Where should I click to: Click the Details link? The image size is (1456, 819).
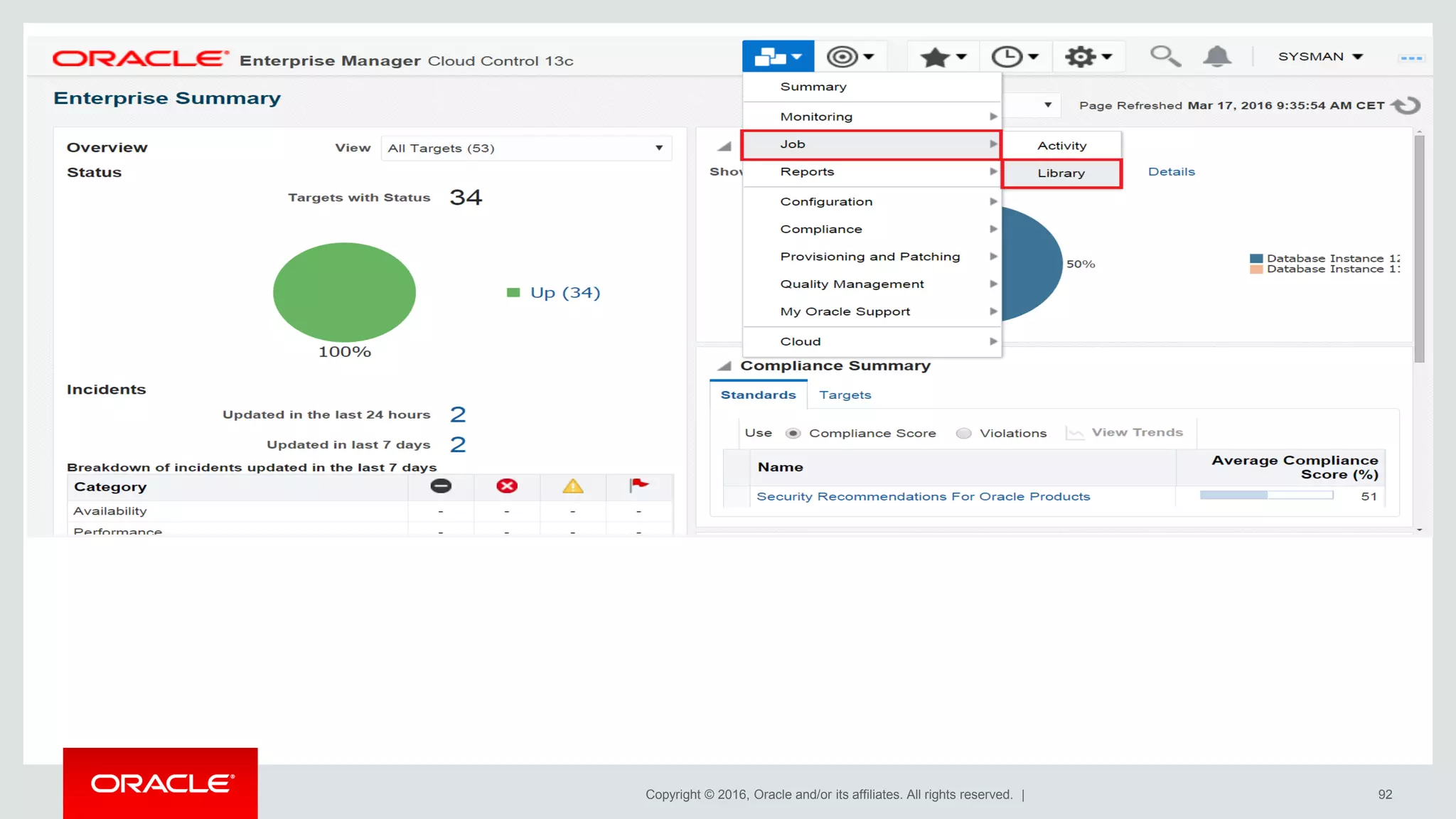[1171, 171]
